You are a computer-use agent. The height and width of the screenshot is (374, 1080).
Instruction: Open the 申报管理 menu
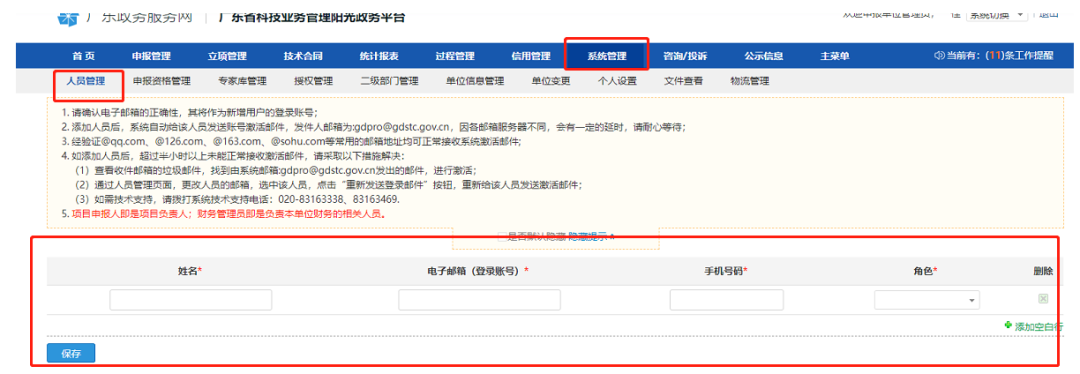point(152,56)
